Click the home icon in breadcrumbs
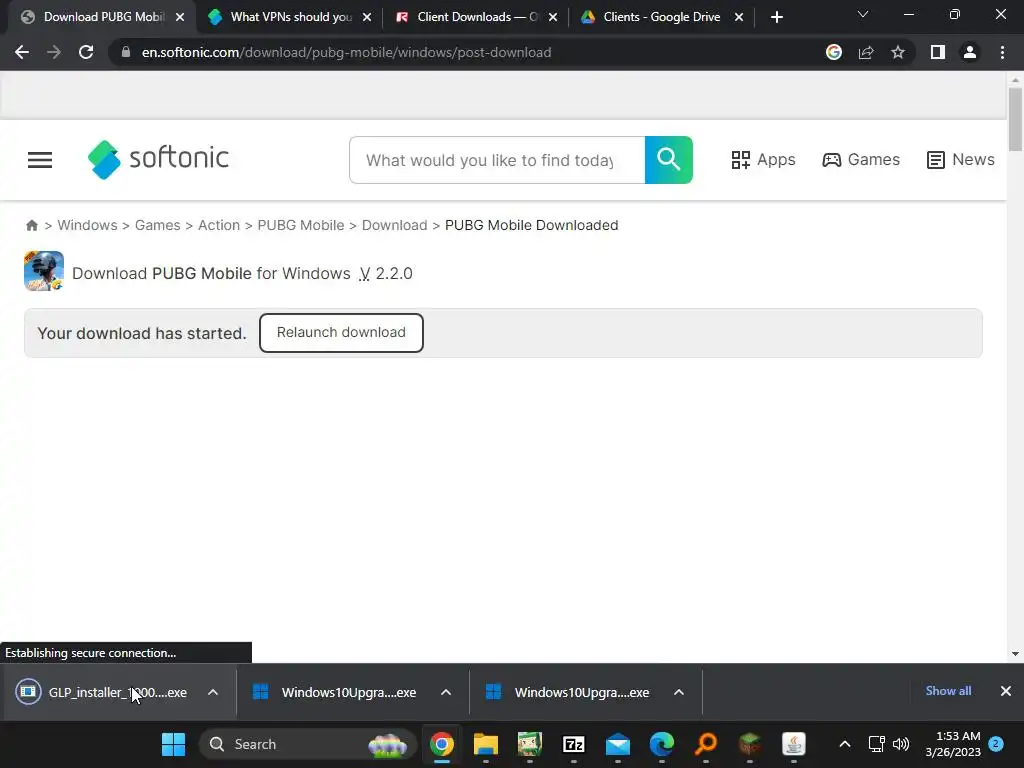Viewport: 1024px width, 768px height. coord(31,225)
